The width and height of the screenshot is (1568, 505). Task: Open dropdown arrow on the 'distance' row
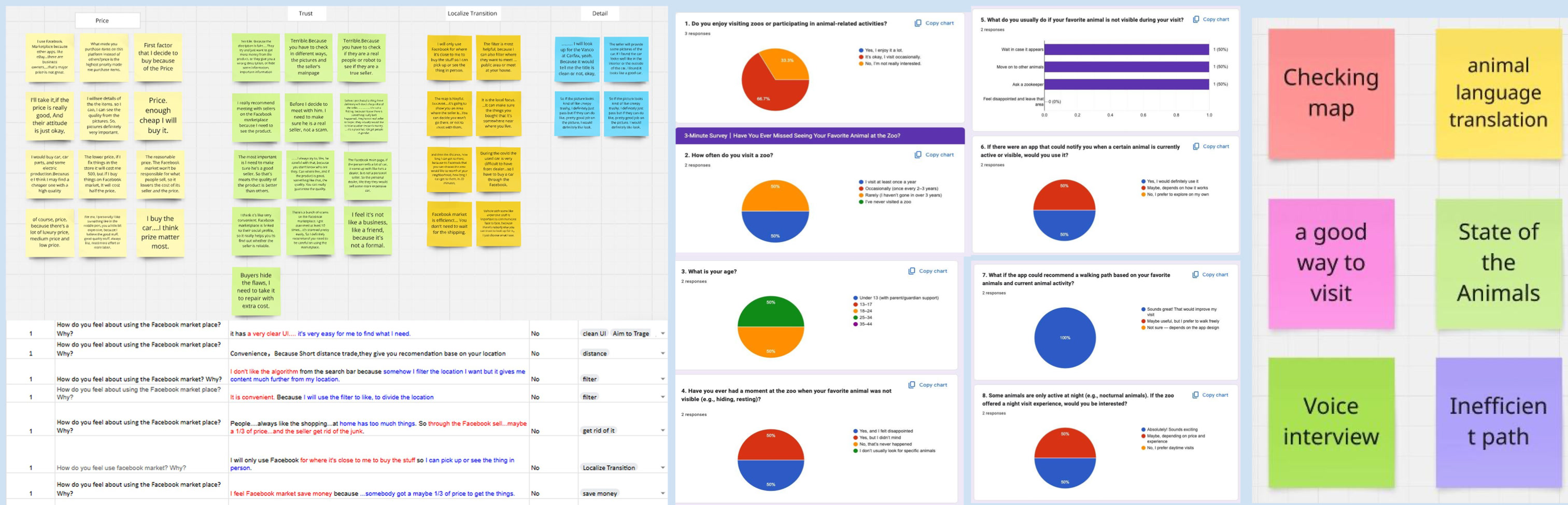tap(663, 353)
